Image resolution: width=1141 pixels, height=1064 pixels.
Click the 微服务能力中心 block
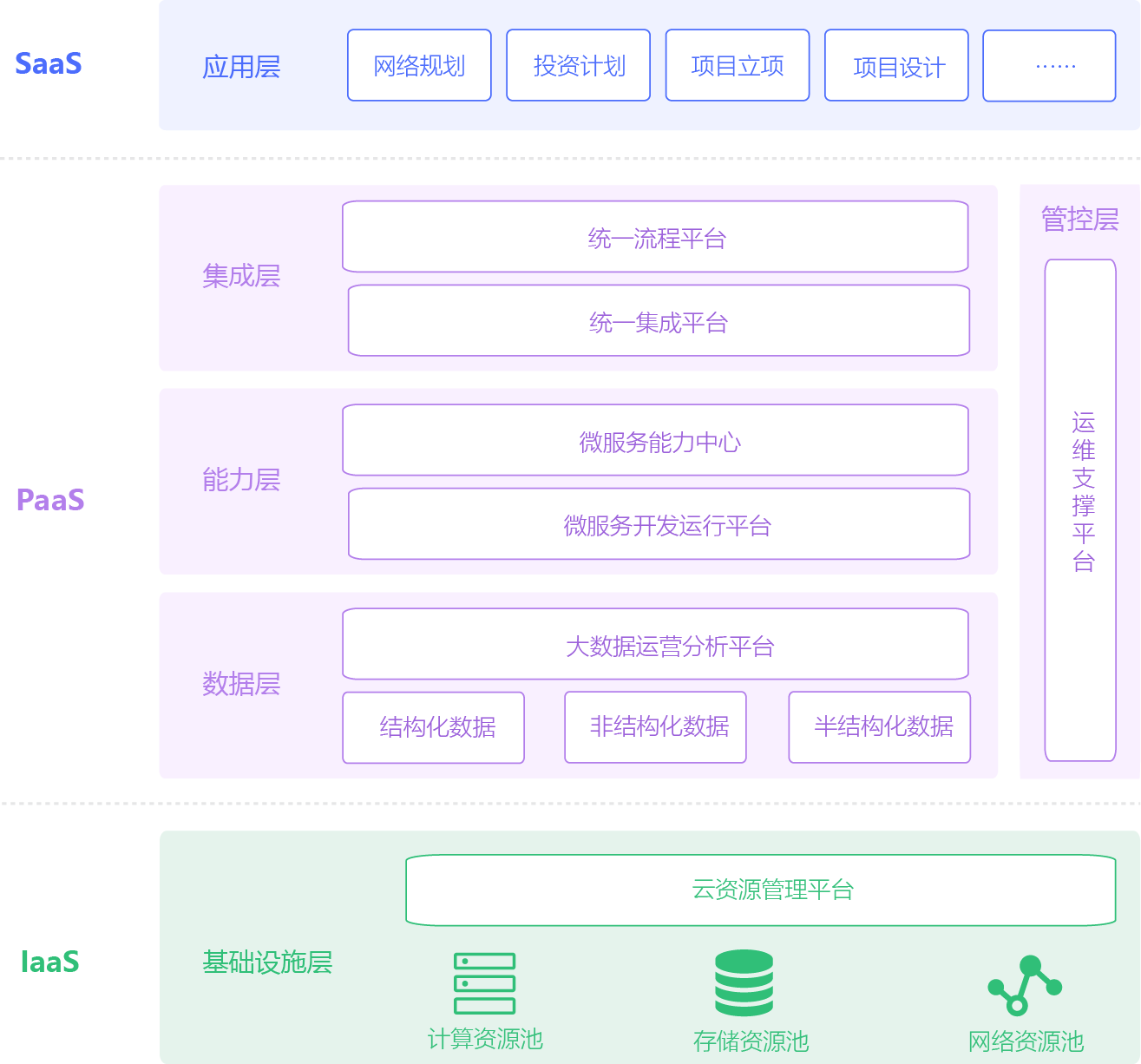point(655,441)
